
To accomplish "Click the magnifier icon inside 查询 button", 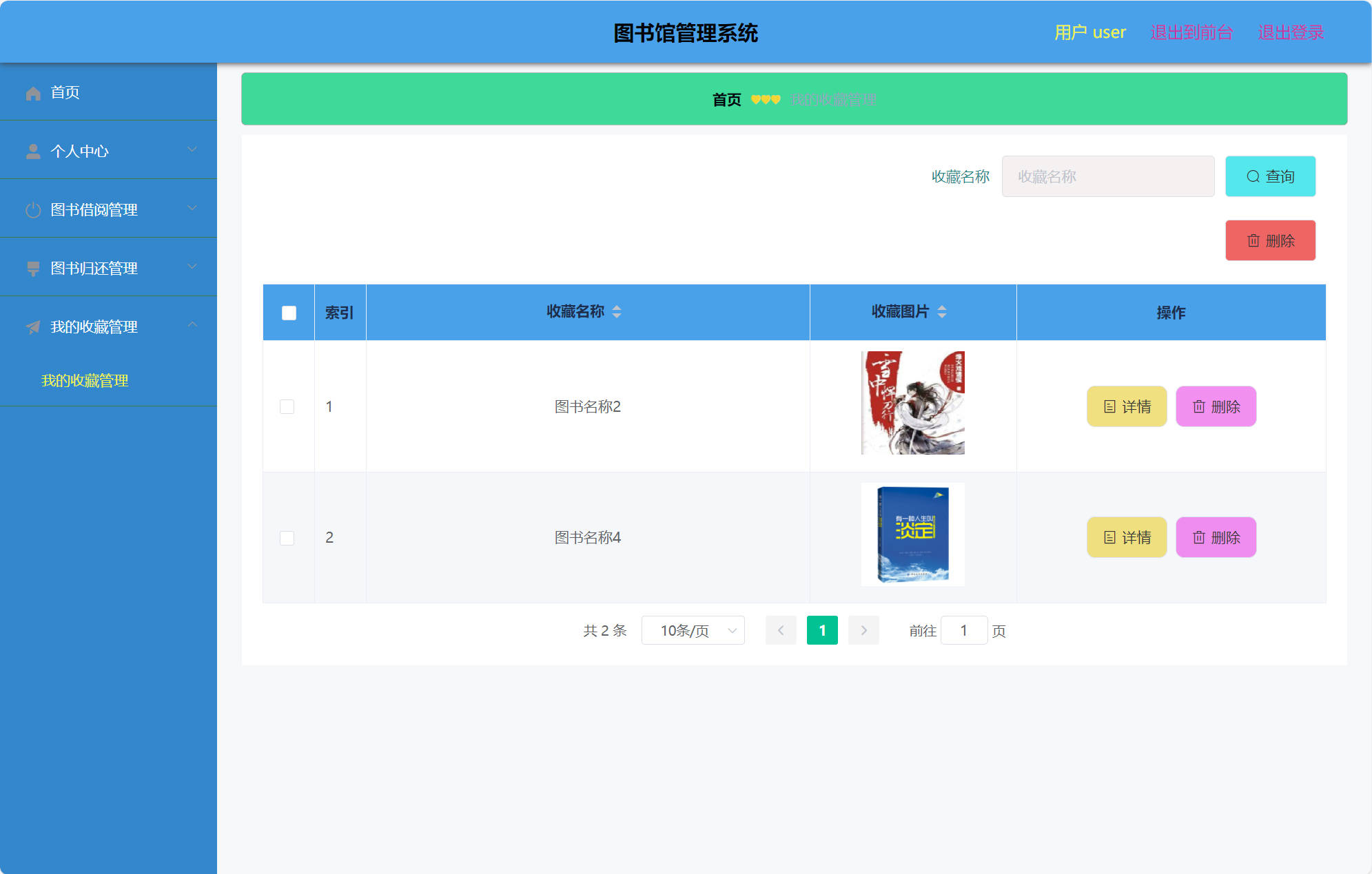I will pyautogui.click(x=1253, y=176).
